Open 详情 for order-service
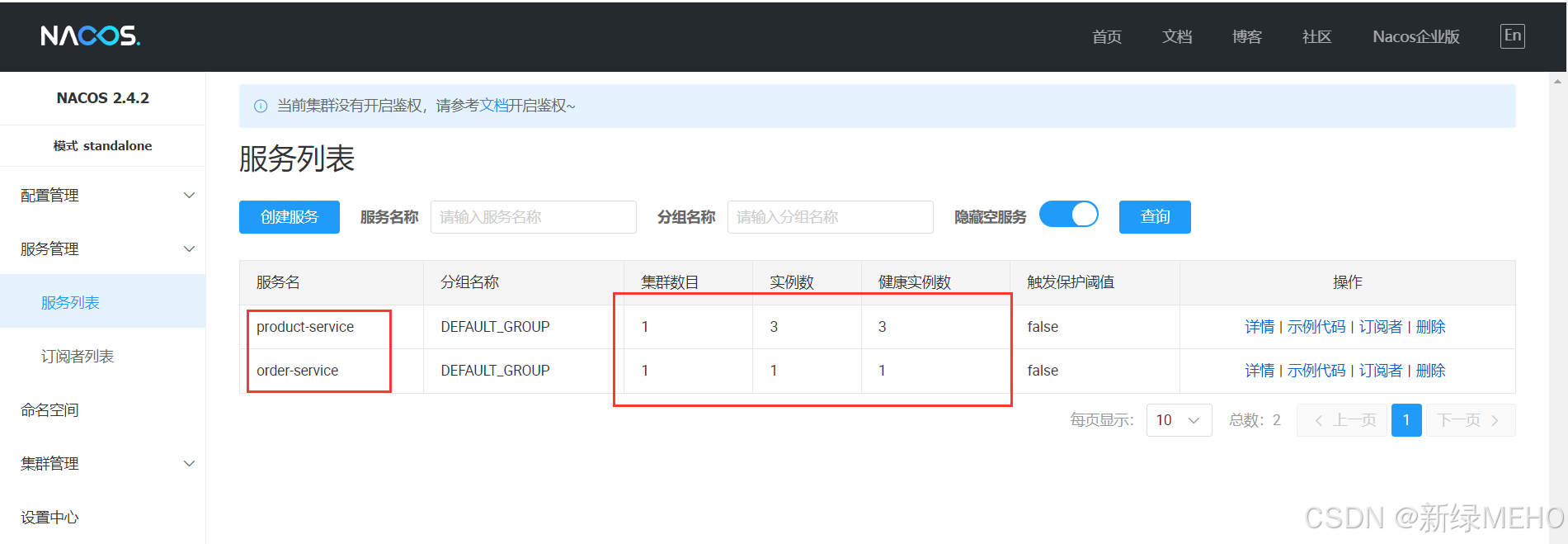 pos(1260,371)
